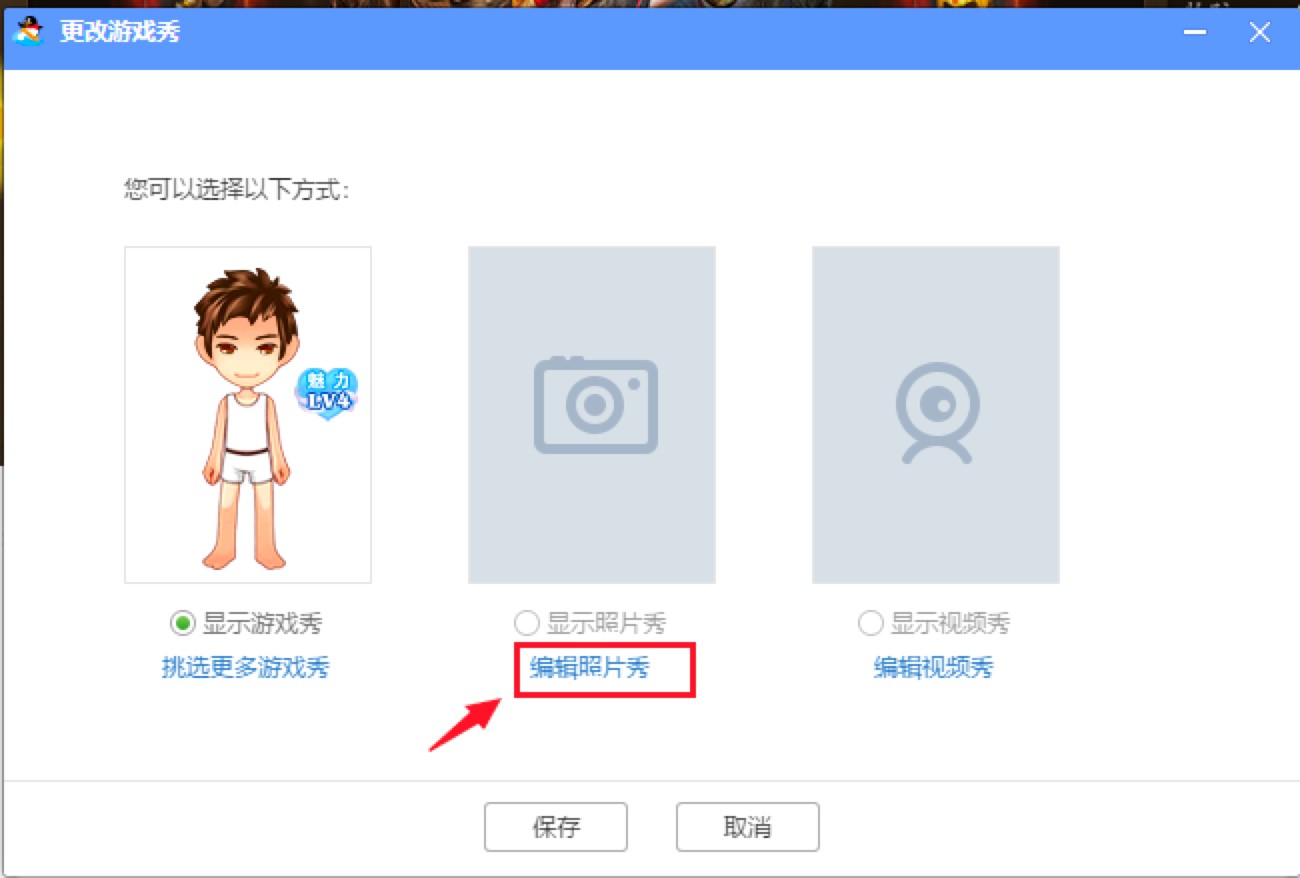Enable the 显示照片秀 option
Image resolution: width=1300 pixels, height=878 pixels.
click(527, 623)
